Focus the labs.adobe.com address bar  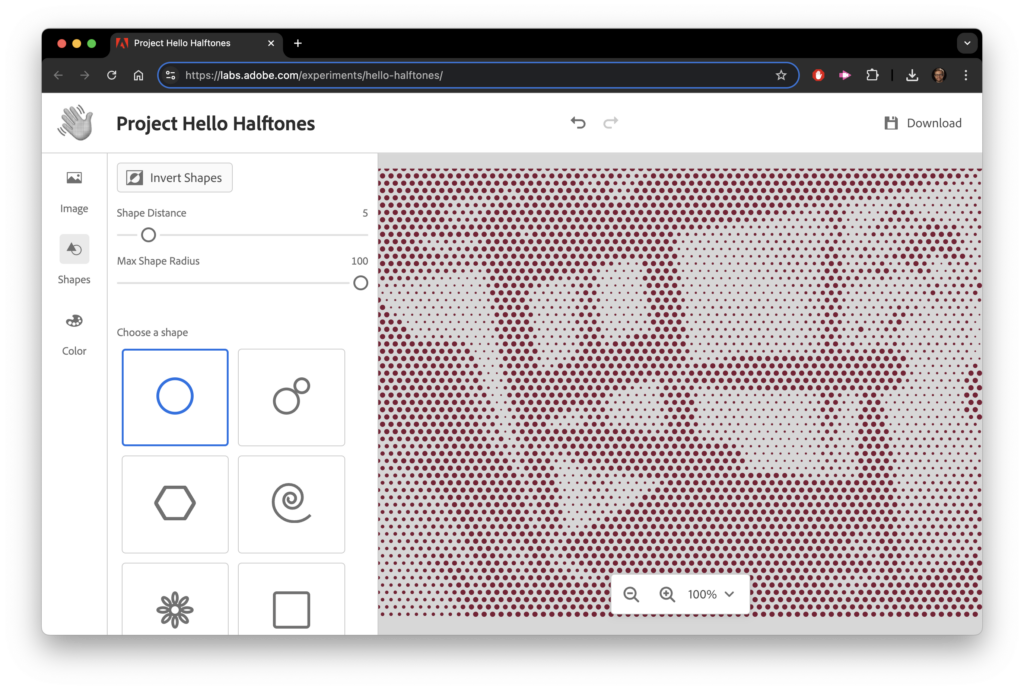477,75
